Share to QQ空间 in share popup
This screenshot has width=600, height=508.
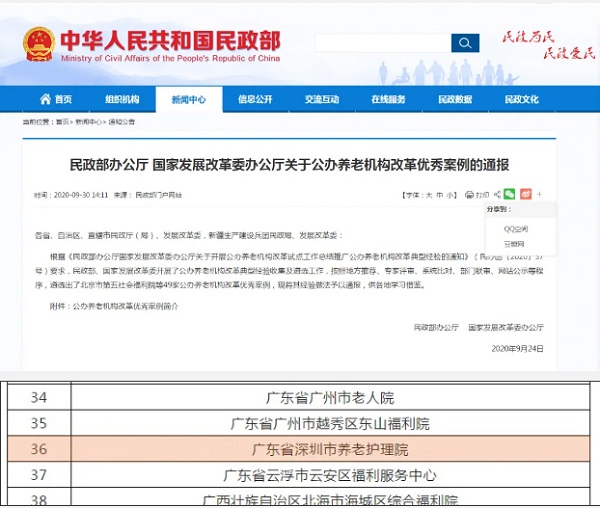515,229
